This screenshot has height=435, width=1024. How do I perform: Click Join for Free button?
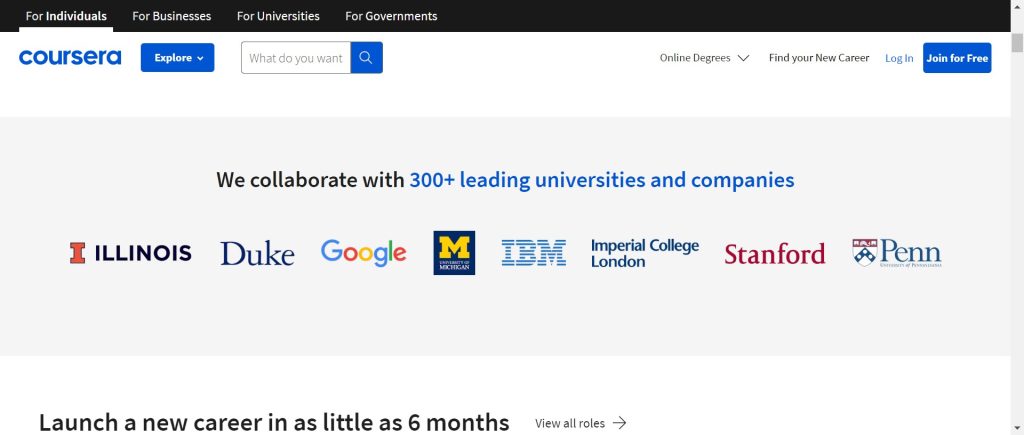[x=956, y=58]
